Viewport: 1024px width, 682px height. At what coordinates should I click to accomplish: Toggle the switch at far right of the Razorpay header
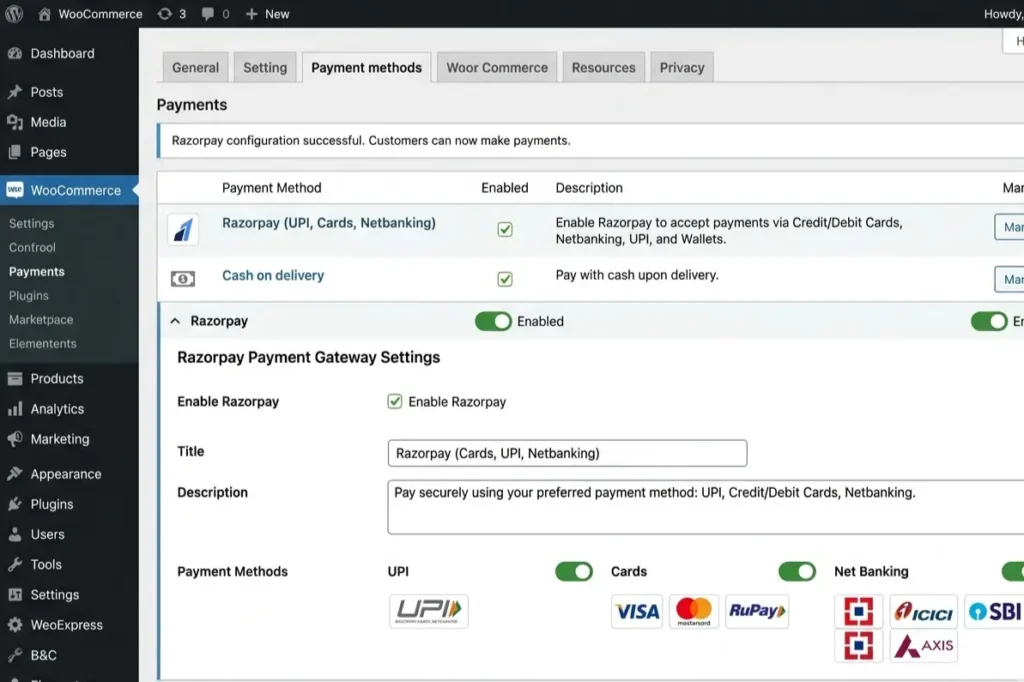(x=989, y=321)
